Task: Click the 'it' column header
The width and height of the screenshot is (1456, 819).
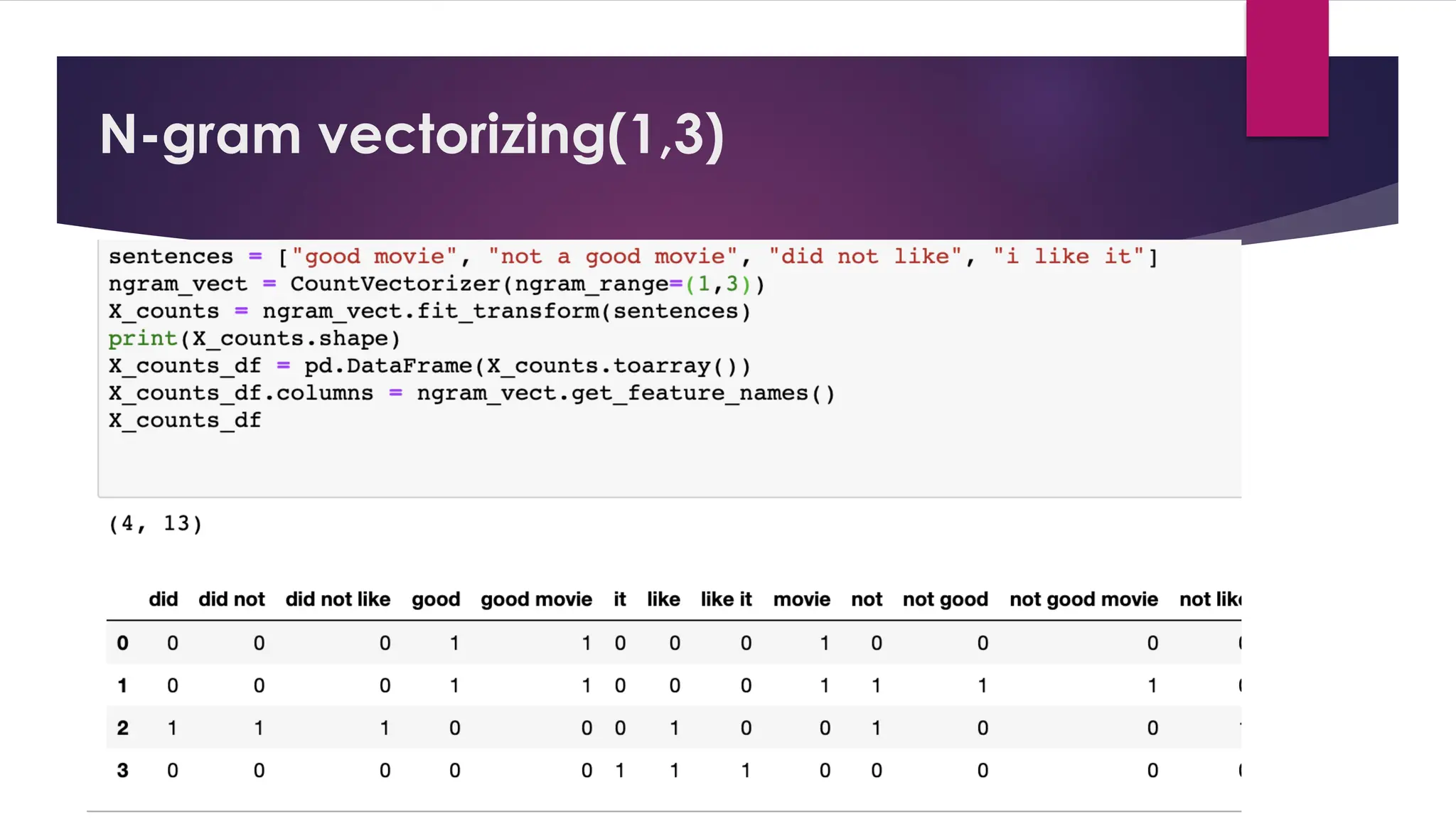Action: pyautogui.click(x=620, y=599)
